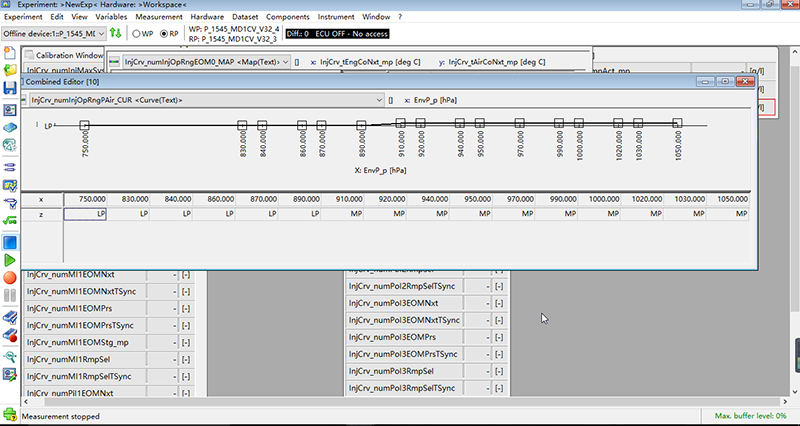This screenshot has width=800, height=426.
Task: Click the two-connector hardware status icon
Action: click(10, 167)
